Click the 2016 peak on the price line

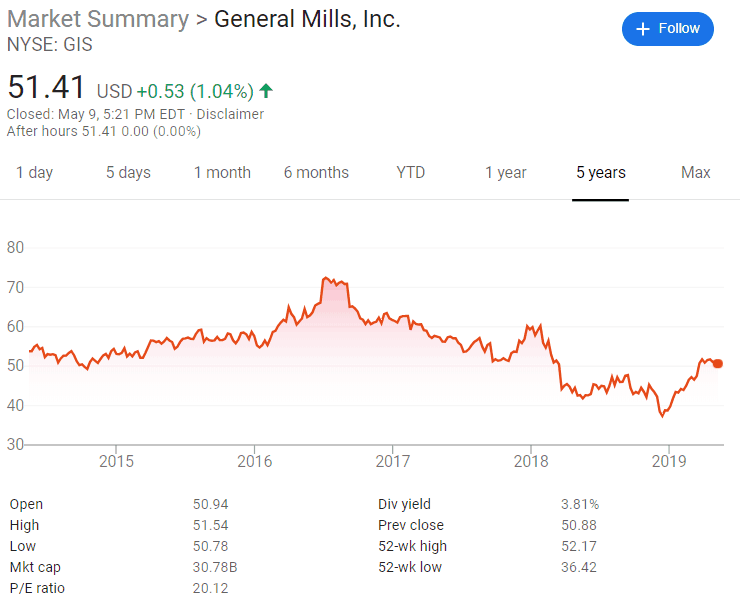pos(326,278)
